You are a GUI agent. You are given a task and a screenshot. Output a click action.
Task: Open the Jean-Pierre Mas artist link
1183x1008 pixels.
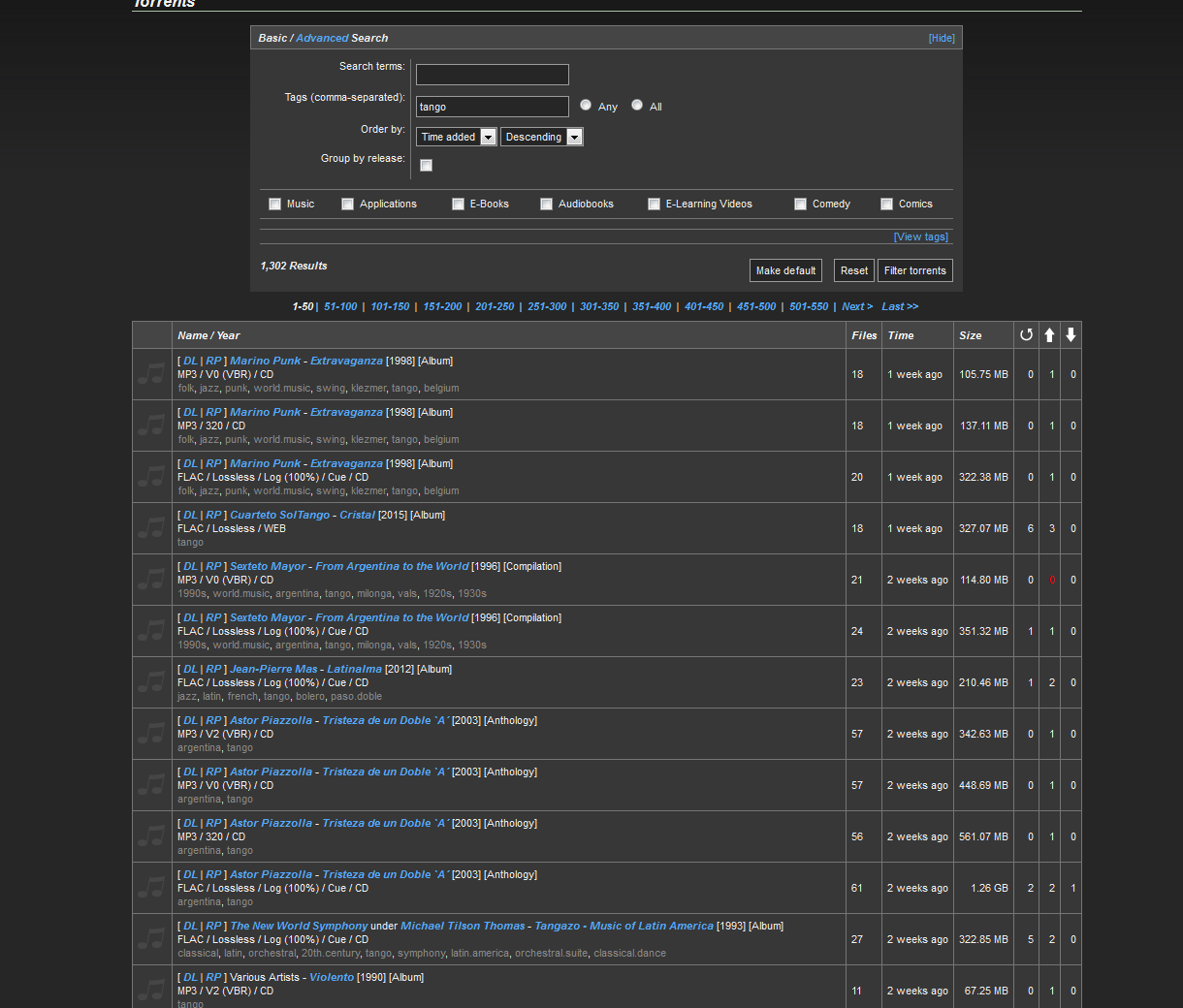273,669
